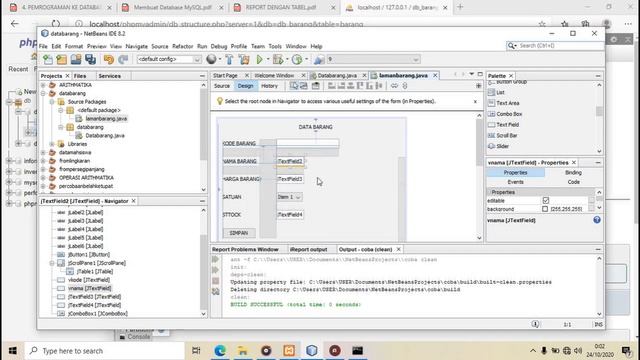Viewport: 640px width, 360px height.
Task: Rerun the build with the Output panel's green arrow
Action: point(216,260)
